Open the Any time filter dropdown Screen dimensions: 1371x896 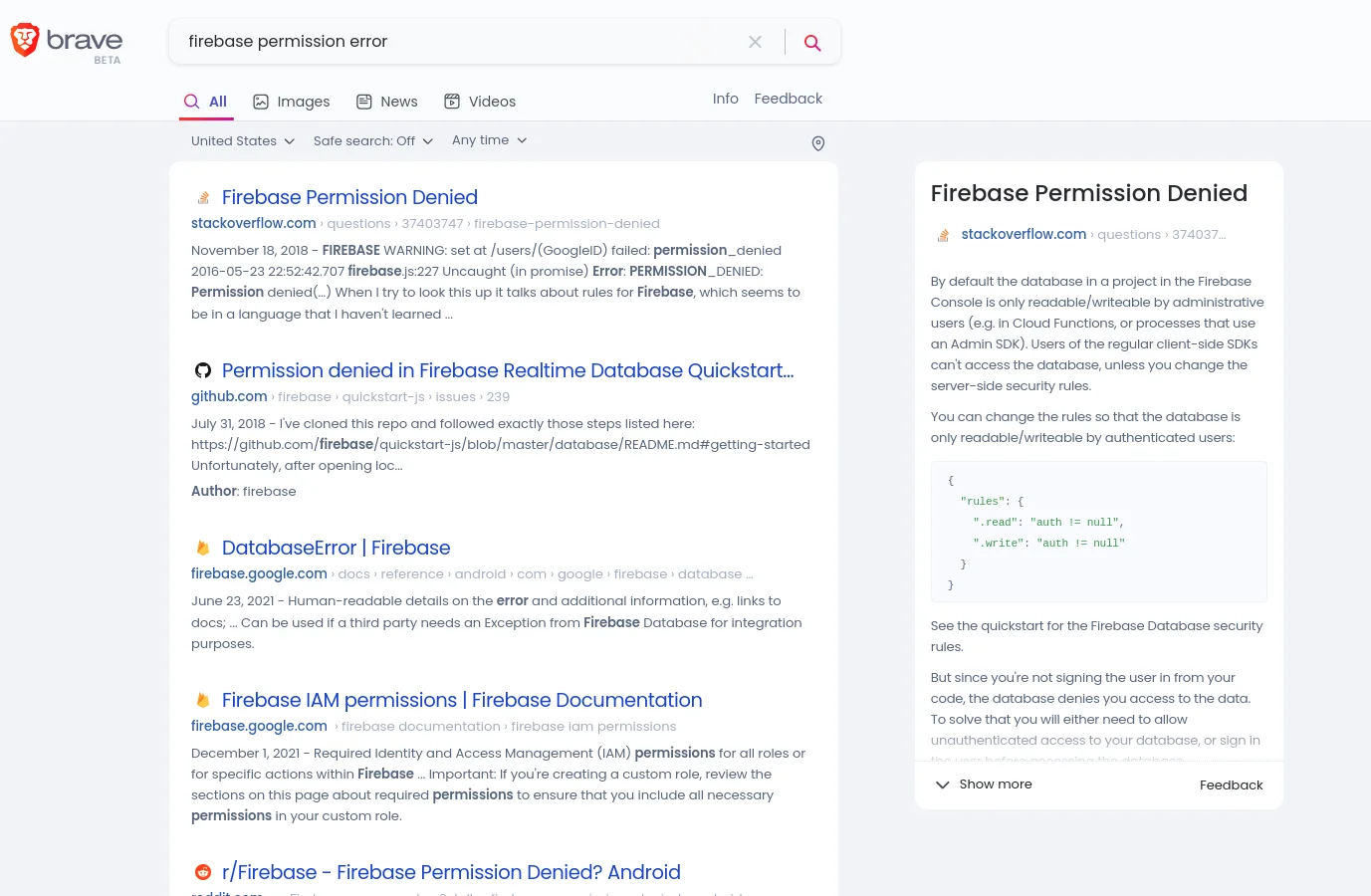point(490,140)
